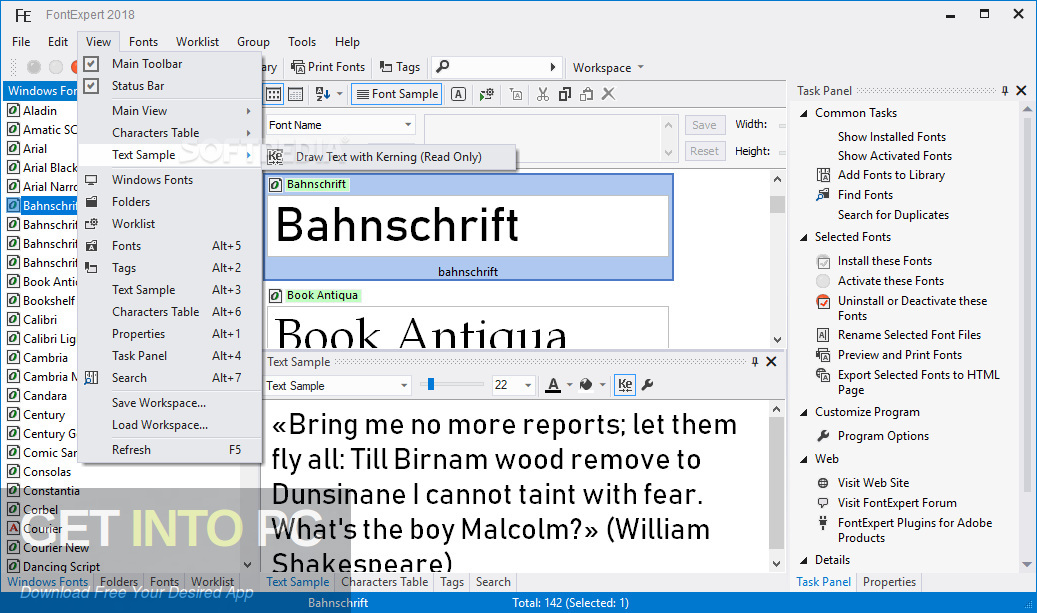This screenshot has width=1037, height=613.
Task: Toggle Main Toolbar checkbox in View menu
Action: tap(91, 63)
